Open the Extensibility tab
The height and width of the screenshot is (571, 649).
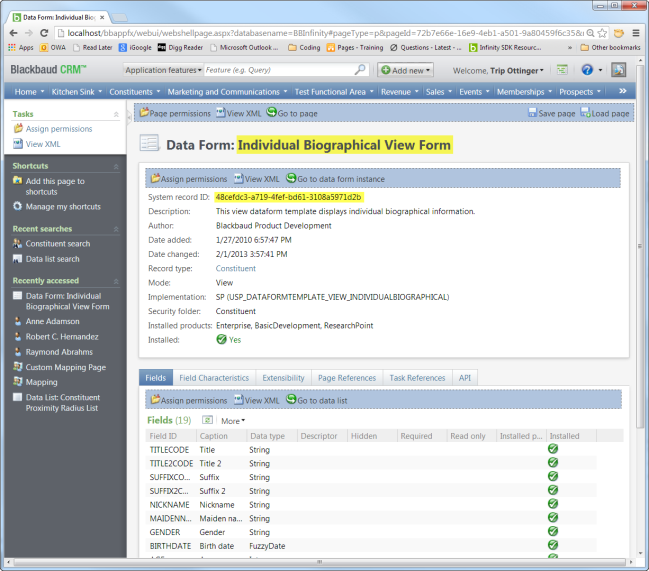[283, 378]
